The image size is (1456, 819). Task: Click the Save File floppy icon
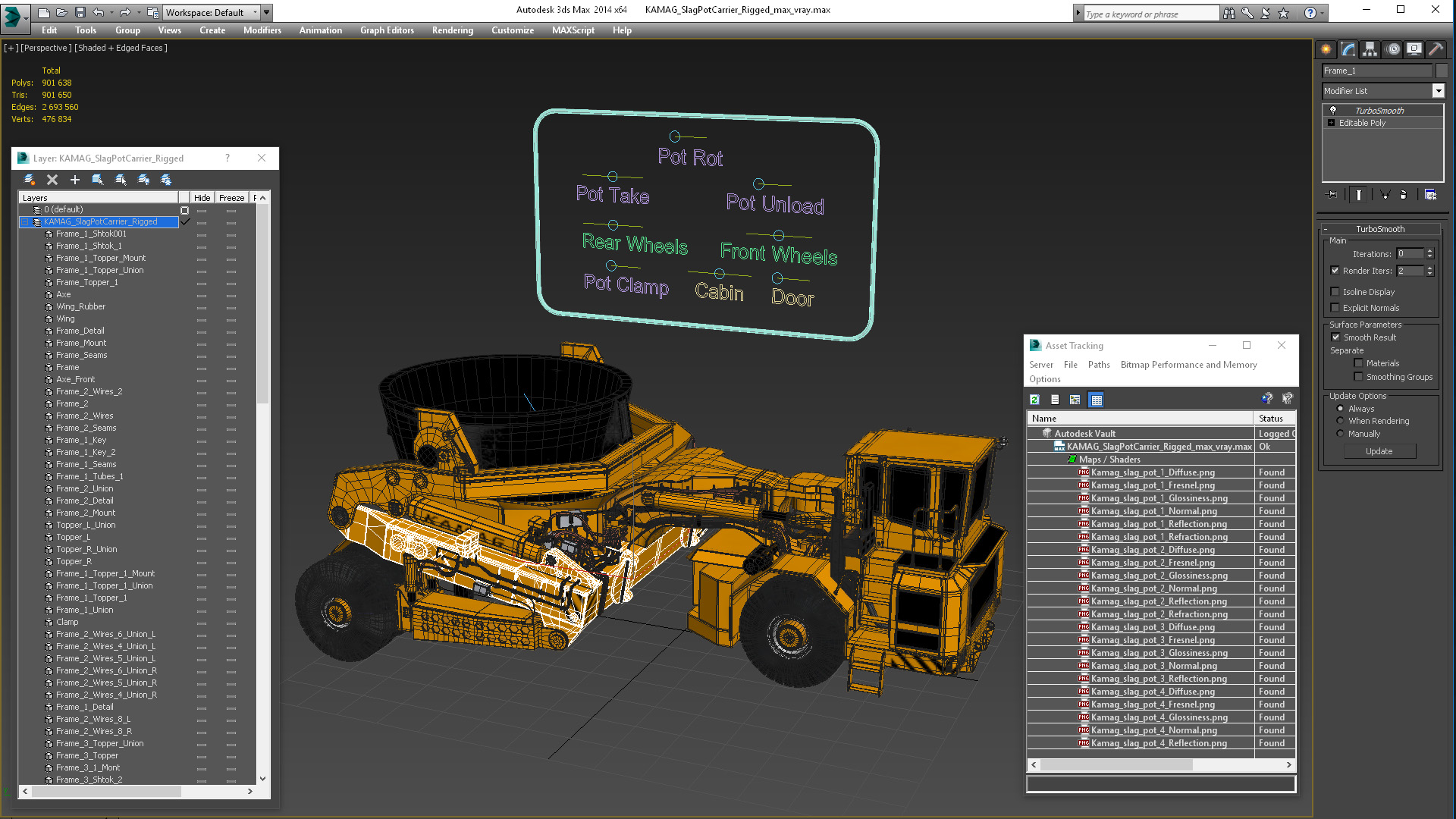tap(80, 12)
